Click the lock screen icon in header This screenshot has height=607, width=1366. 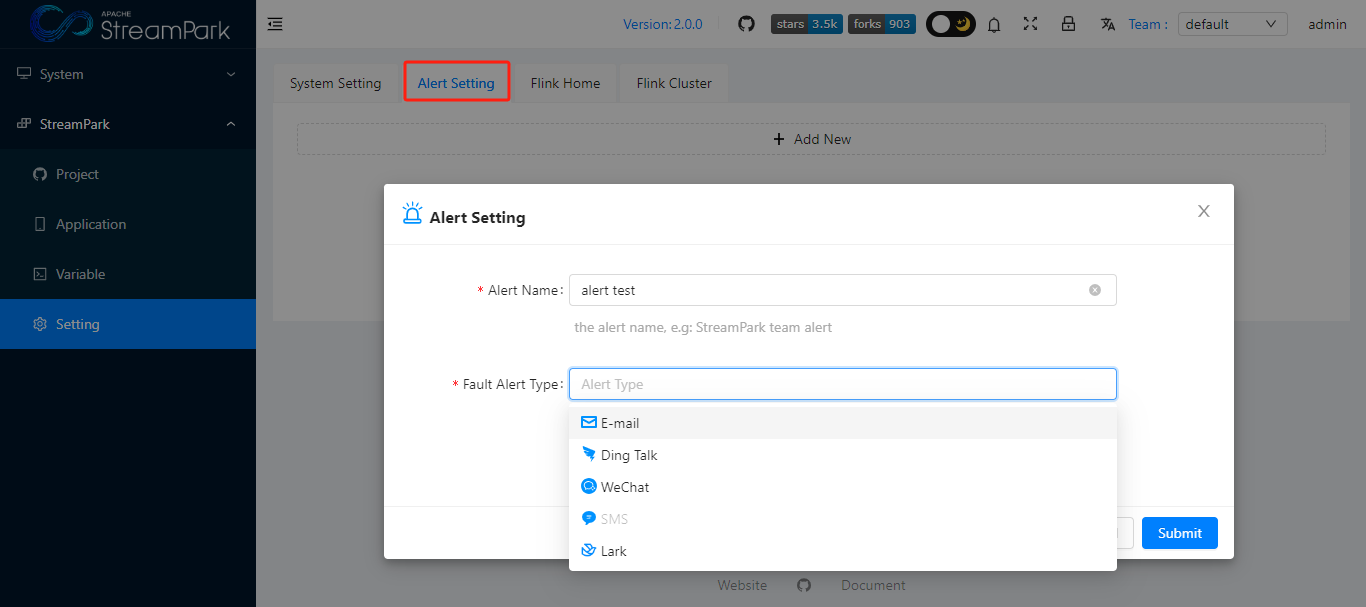(1068, 23)
